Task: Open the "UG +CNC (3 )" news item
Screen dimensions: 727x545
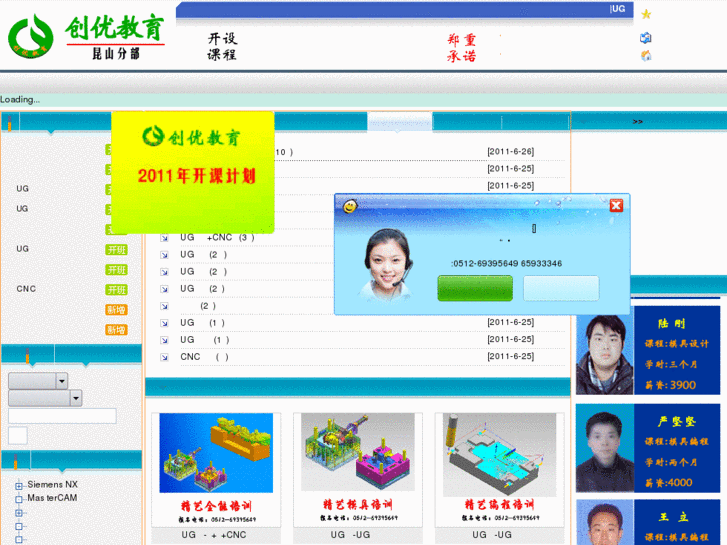Action: (x=217, y=237)
